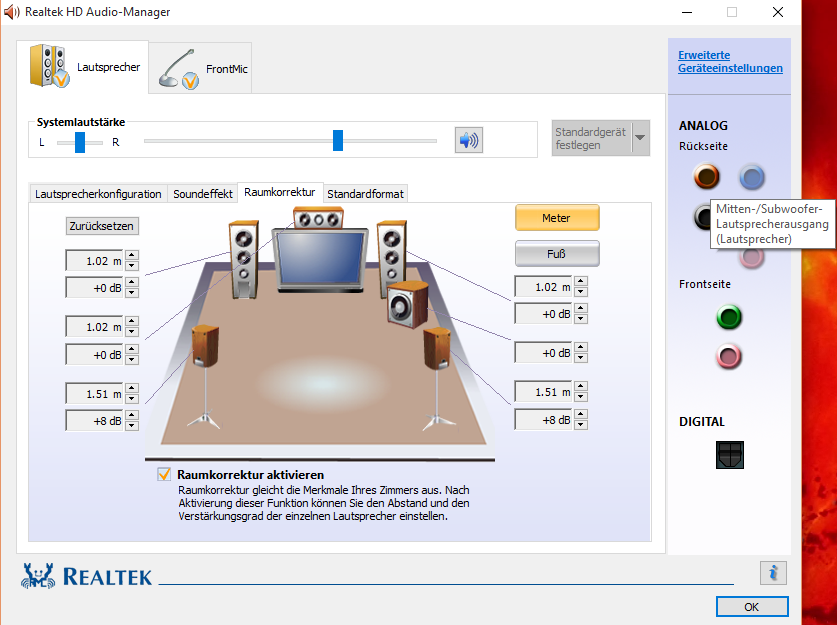This screenshot has height=625, width=837.
Task: Click the center speaker above the TV
Action: coord(318,218)
